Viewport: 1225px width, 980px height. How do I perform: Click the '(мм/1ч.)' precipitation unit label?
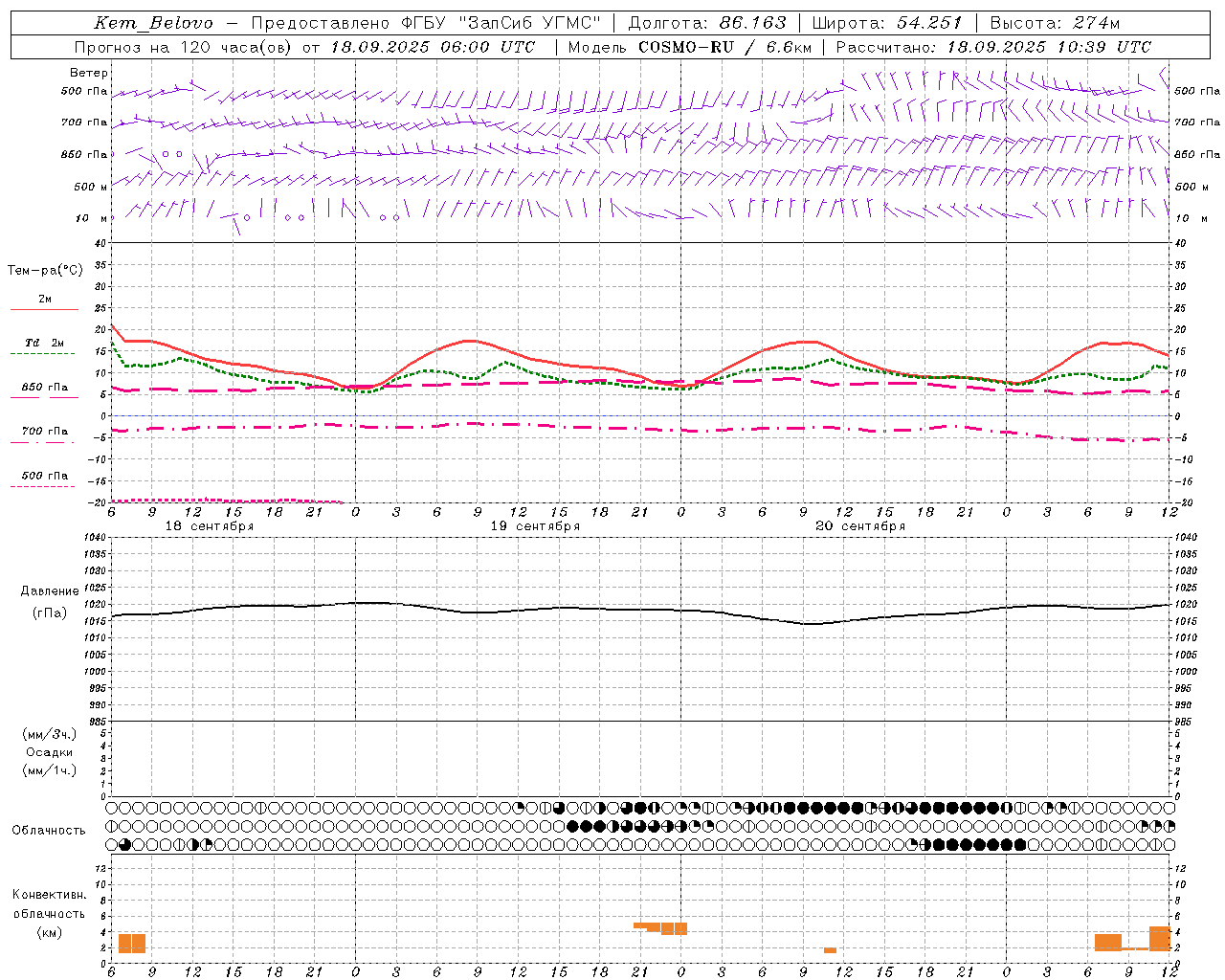(50, 770)
